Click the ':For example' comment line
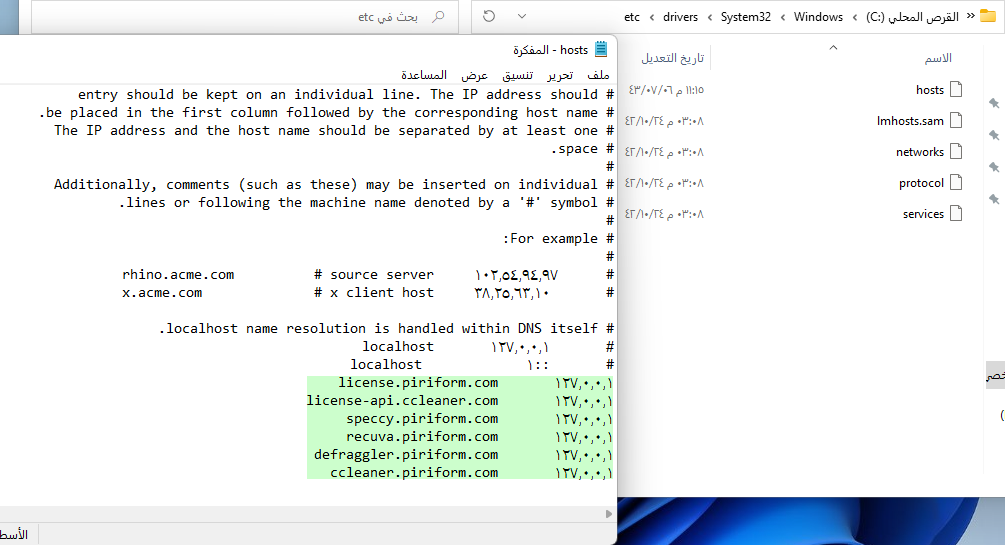 point(558,239)
